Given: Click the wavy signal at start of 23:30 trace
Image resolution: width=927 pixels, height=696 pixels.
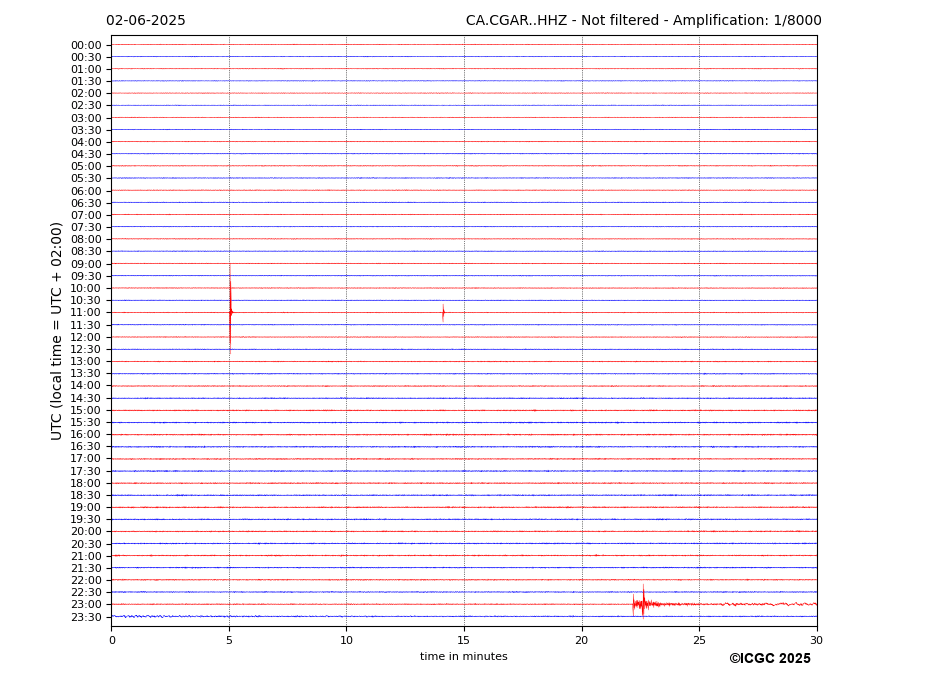Looking at the screenshot, I should click(x=139, y=616).
